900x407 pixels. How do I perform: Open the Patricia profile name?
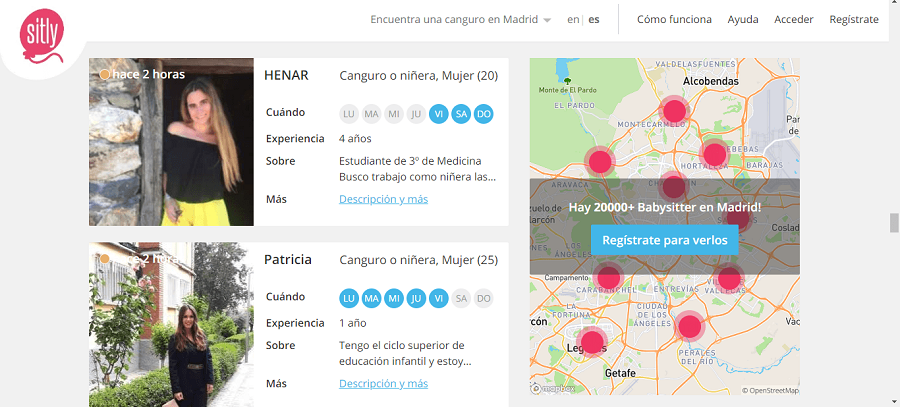[x=288, y=259]
